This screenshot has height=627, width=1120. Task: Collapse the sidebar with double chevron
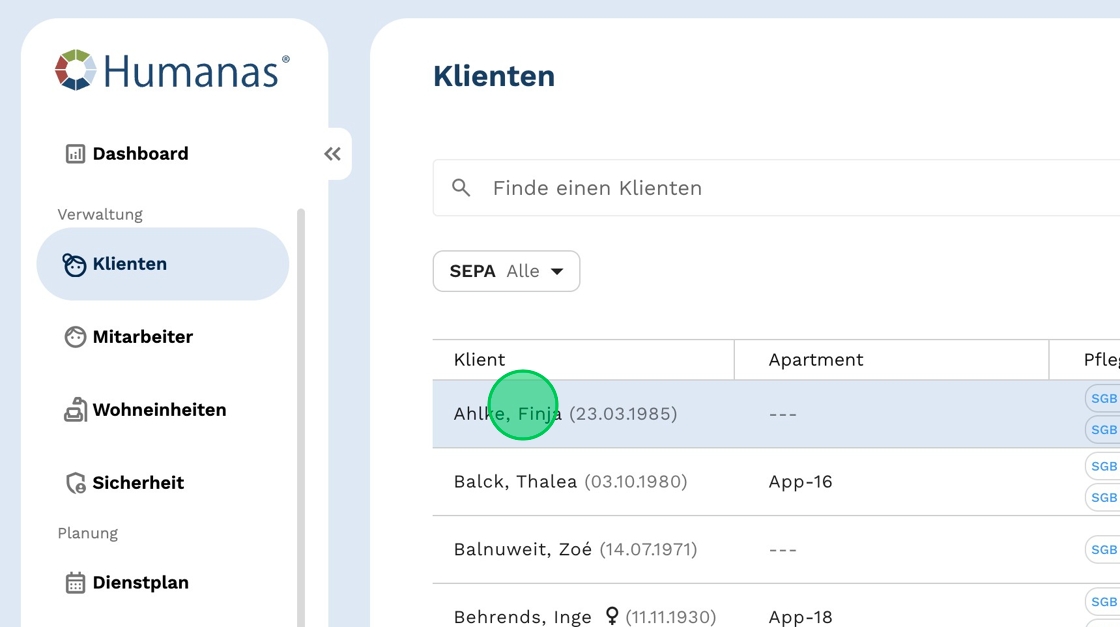coord(332,154)
